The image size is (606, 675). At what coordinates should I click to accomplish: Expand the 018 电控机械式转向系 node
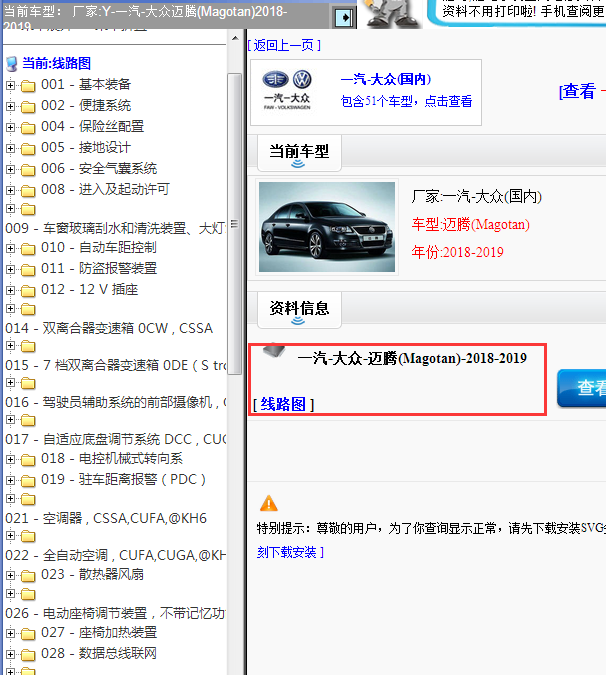tap(10, 460)
